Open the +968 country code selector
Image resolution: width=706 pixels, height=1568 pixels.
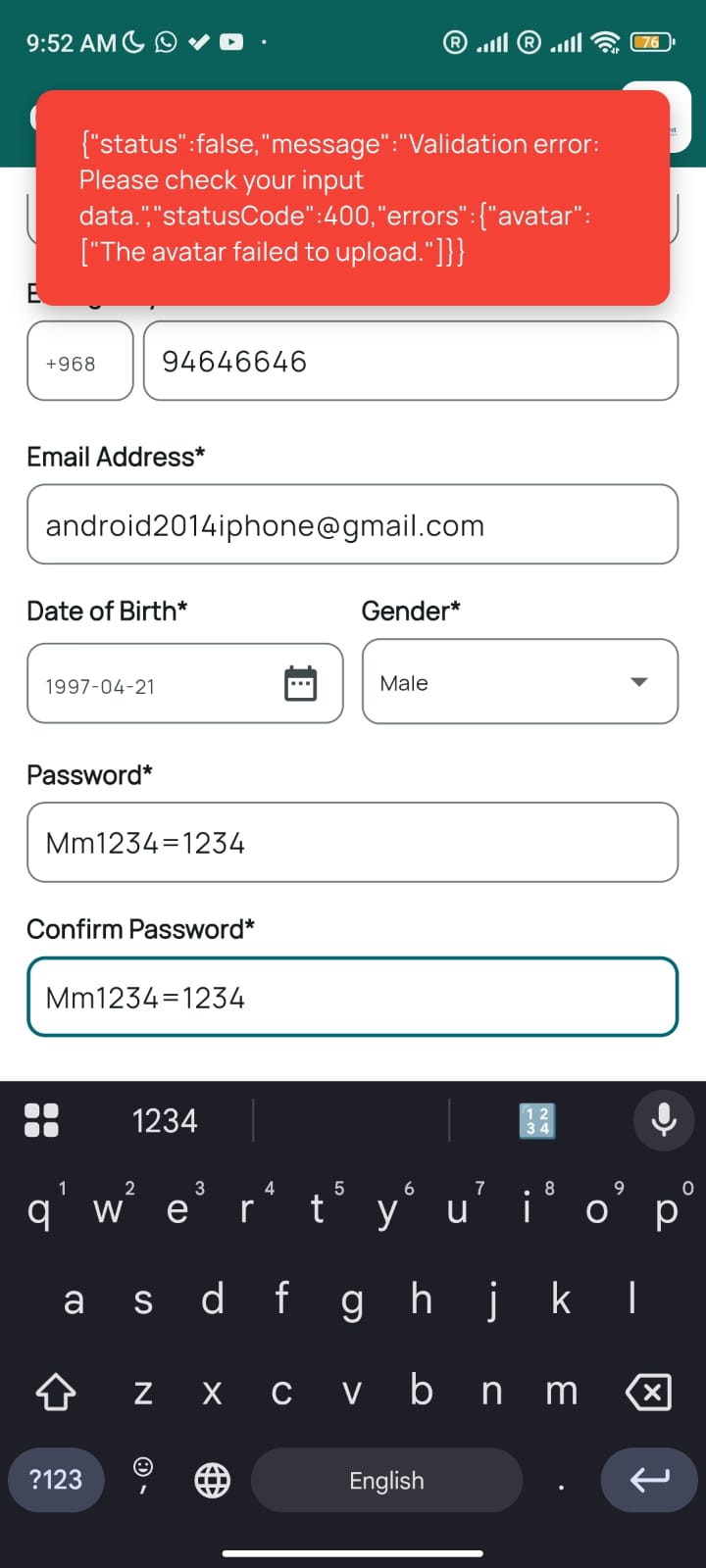79,362
